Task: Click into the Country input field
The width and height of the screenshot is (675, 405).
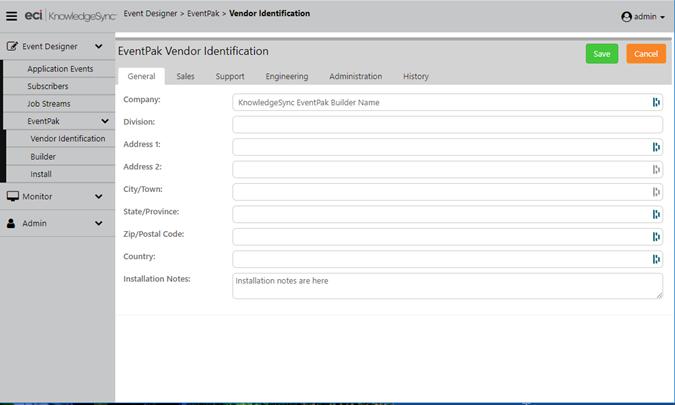Action: click(x=447, y=259)
